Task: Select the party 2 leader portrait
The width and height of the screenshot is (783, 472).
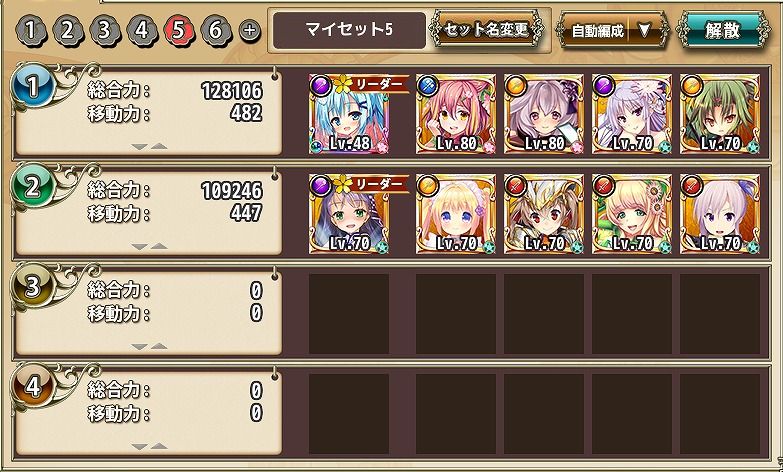Action: (x=349, y=214)
